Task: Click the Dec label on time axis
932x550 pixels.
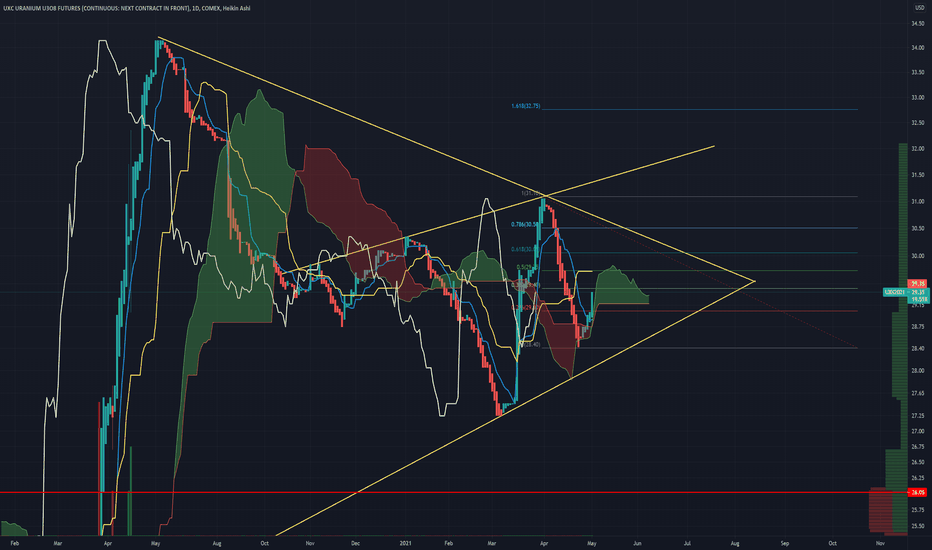Action: (355, 543)
